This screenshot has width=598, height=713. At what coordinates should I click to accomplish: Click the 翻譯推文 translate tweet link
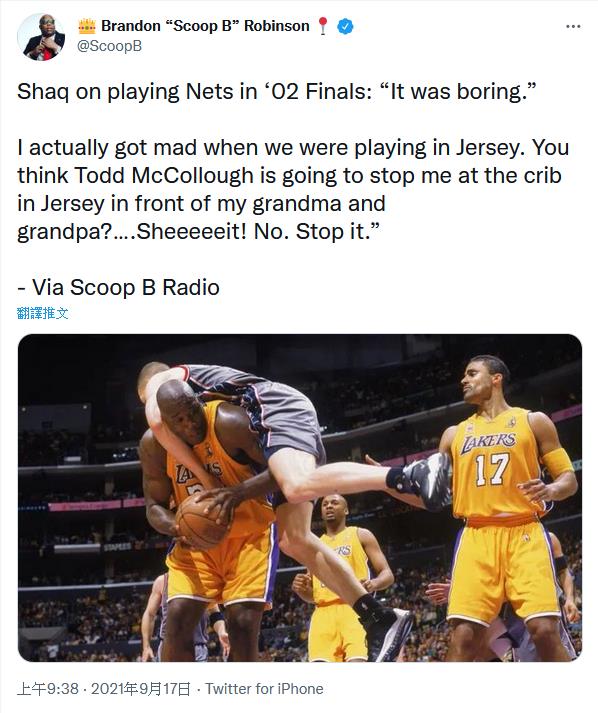(43, 313)
